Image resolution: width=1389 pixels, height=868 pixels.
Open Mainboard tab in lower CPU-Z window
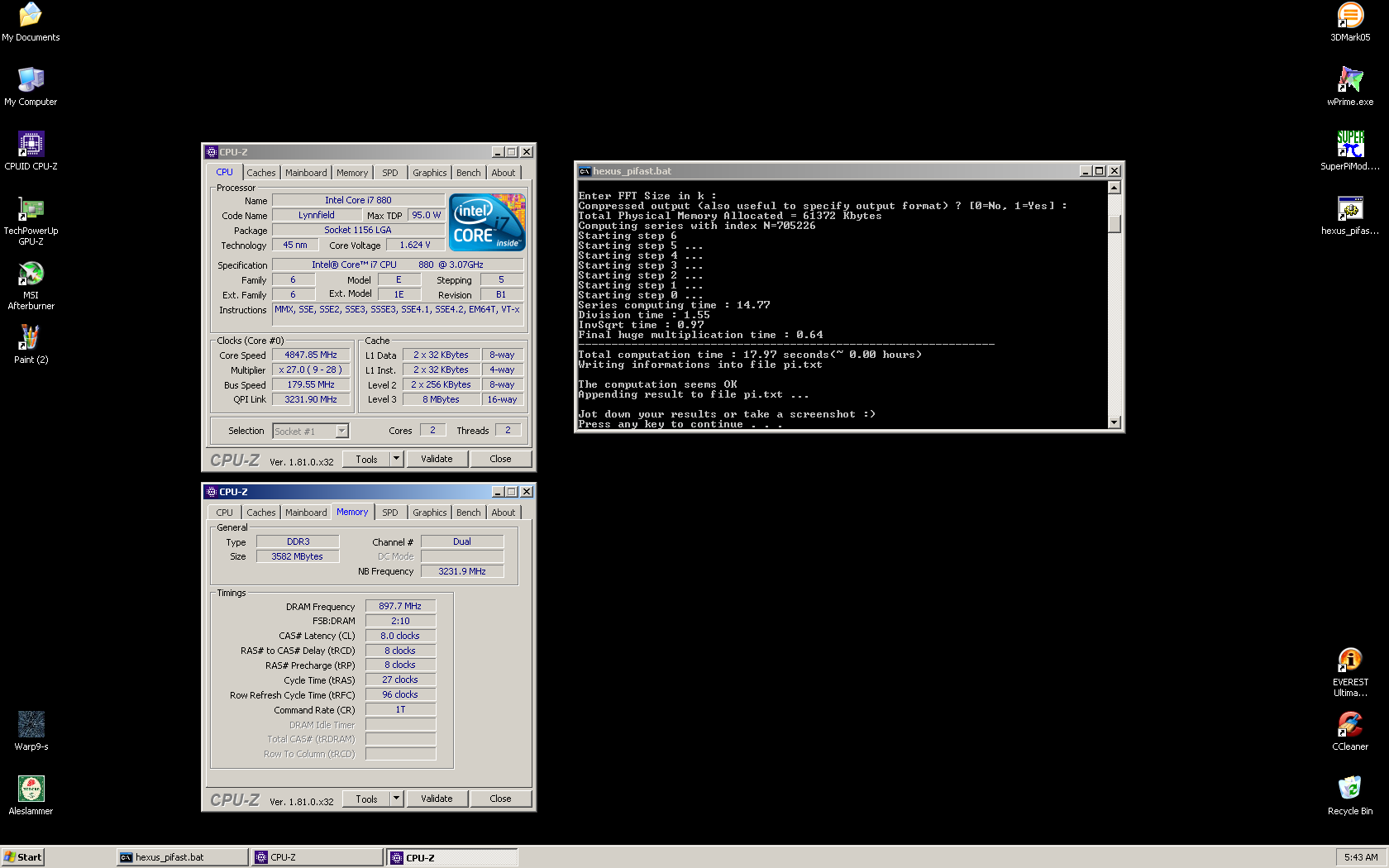[306, 513]
